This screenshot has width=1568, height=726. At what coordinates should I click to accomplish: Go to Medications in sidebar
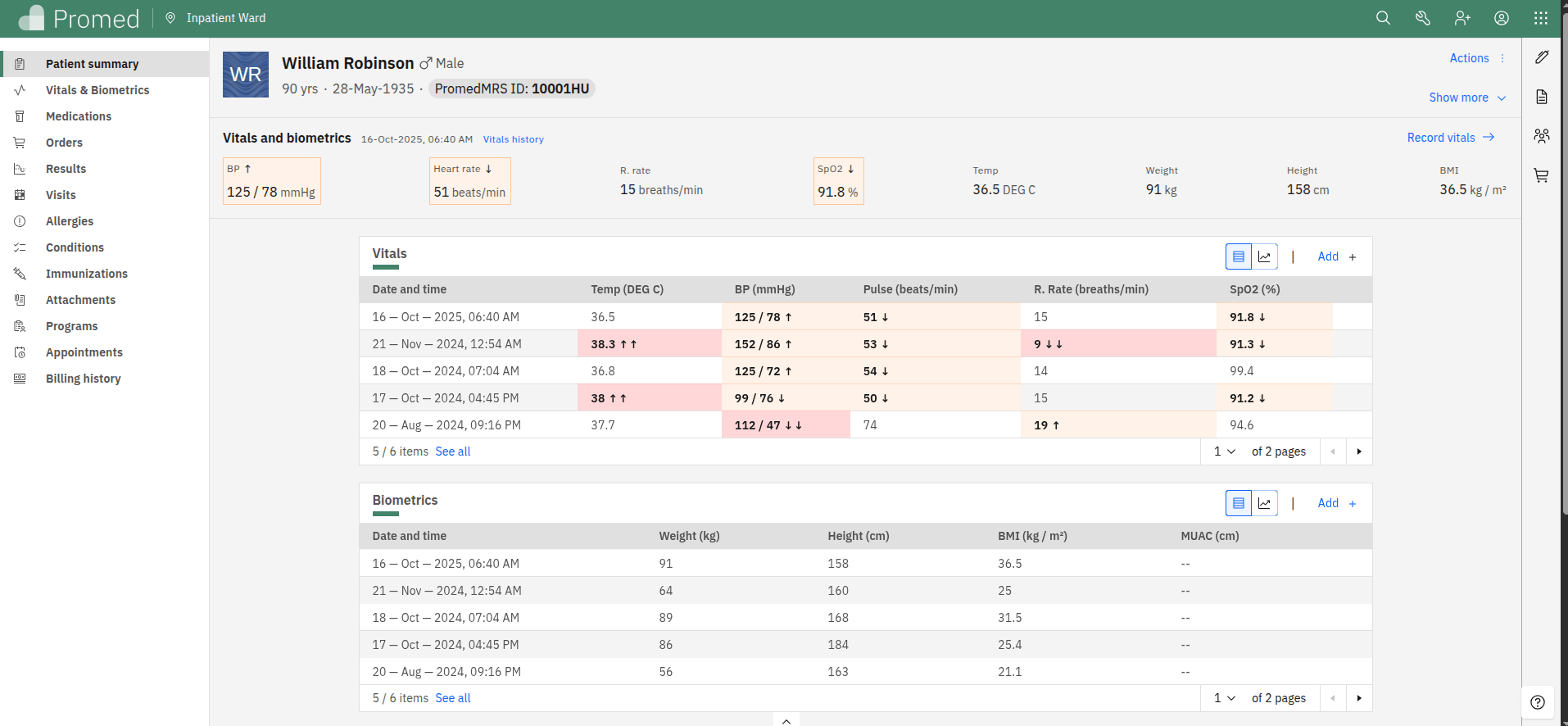point(79,116)
